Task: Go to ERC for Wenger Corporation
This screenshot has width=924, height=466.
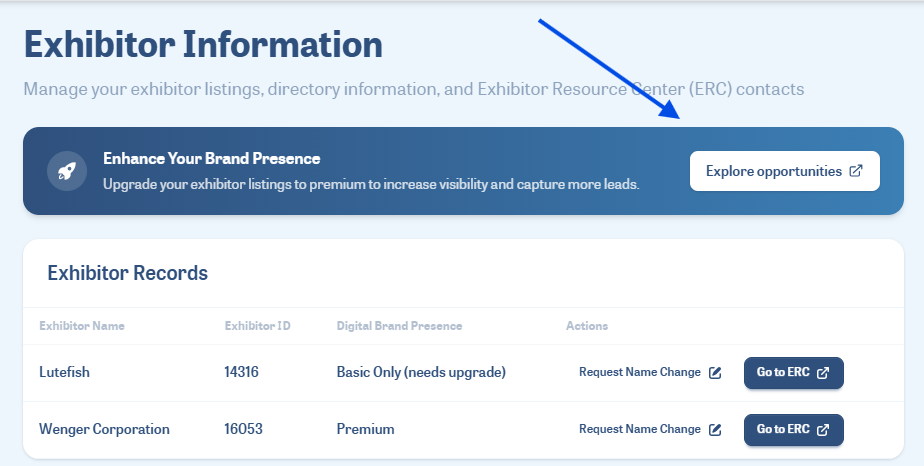Action: tap(794, 429)
